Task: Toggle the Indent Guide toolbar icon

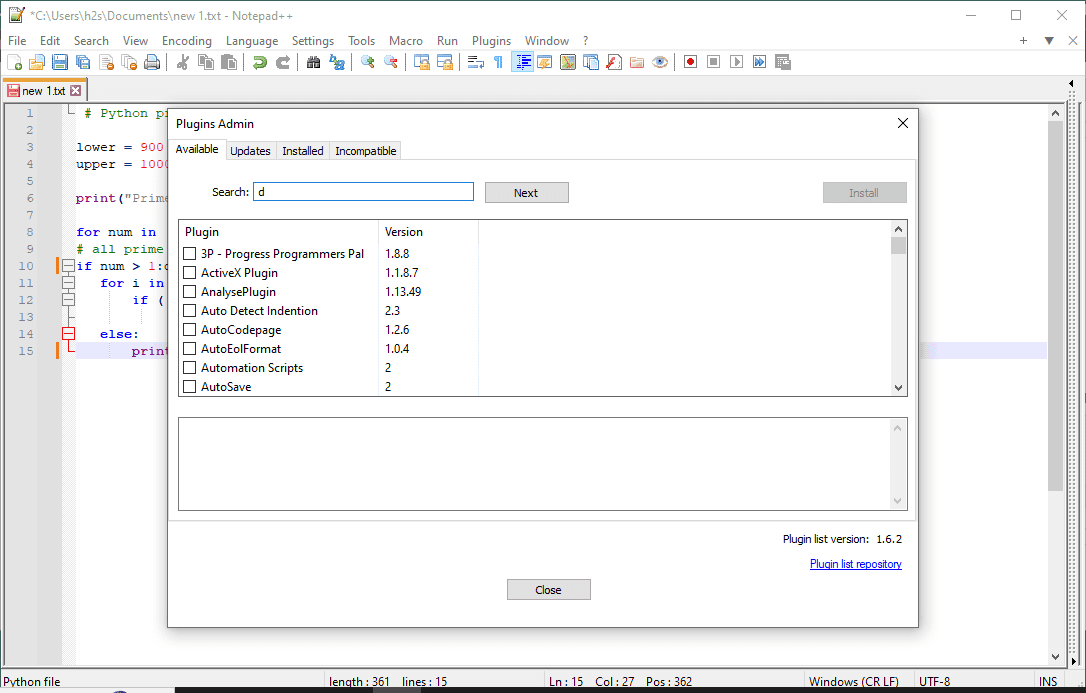Action: pos(522,62)
